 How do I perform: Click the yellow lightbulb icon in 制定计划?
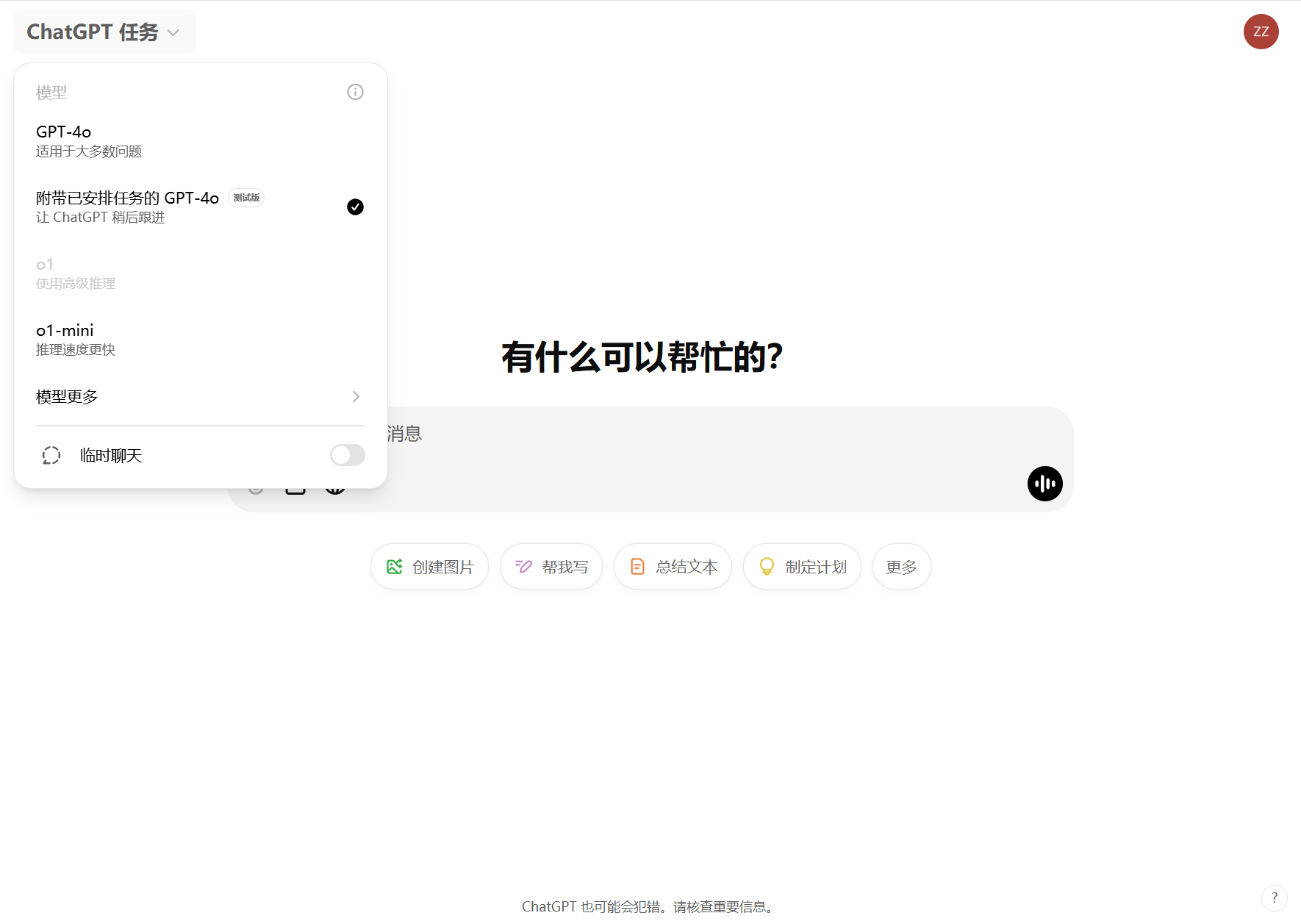point(767,567)
